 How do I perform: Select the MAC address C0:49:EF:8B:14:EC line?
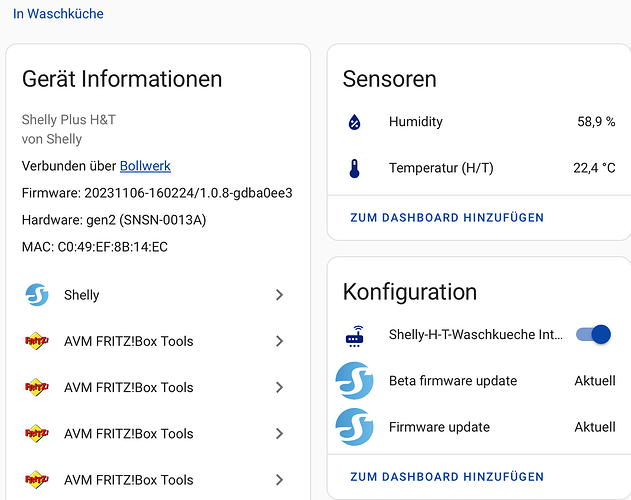(x=95, y=247)
